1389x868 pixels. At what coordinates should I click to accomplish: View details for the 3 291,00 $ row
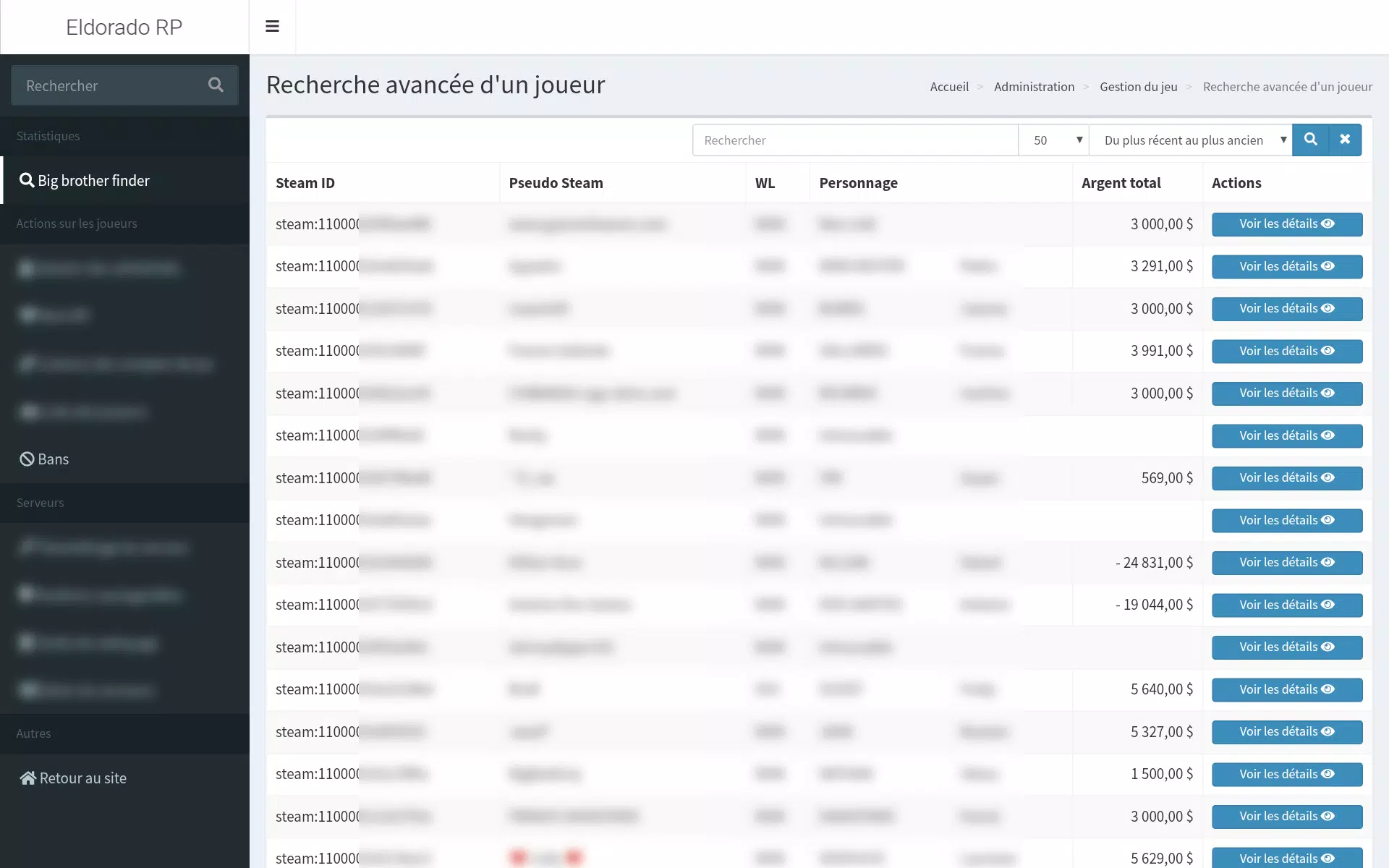[x=1287, y=266]
